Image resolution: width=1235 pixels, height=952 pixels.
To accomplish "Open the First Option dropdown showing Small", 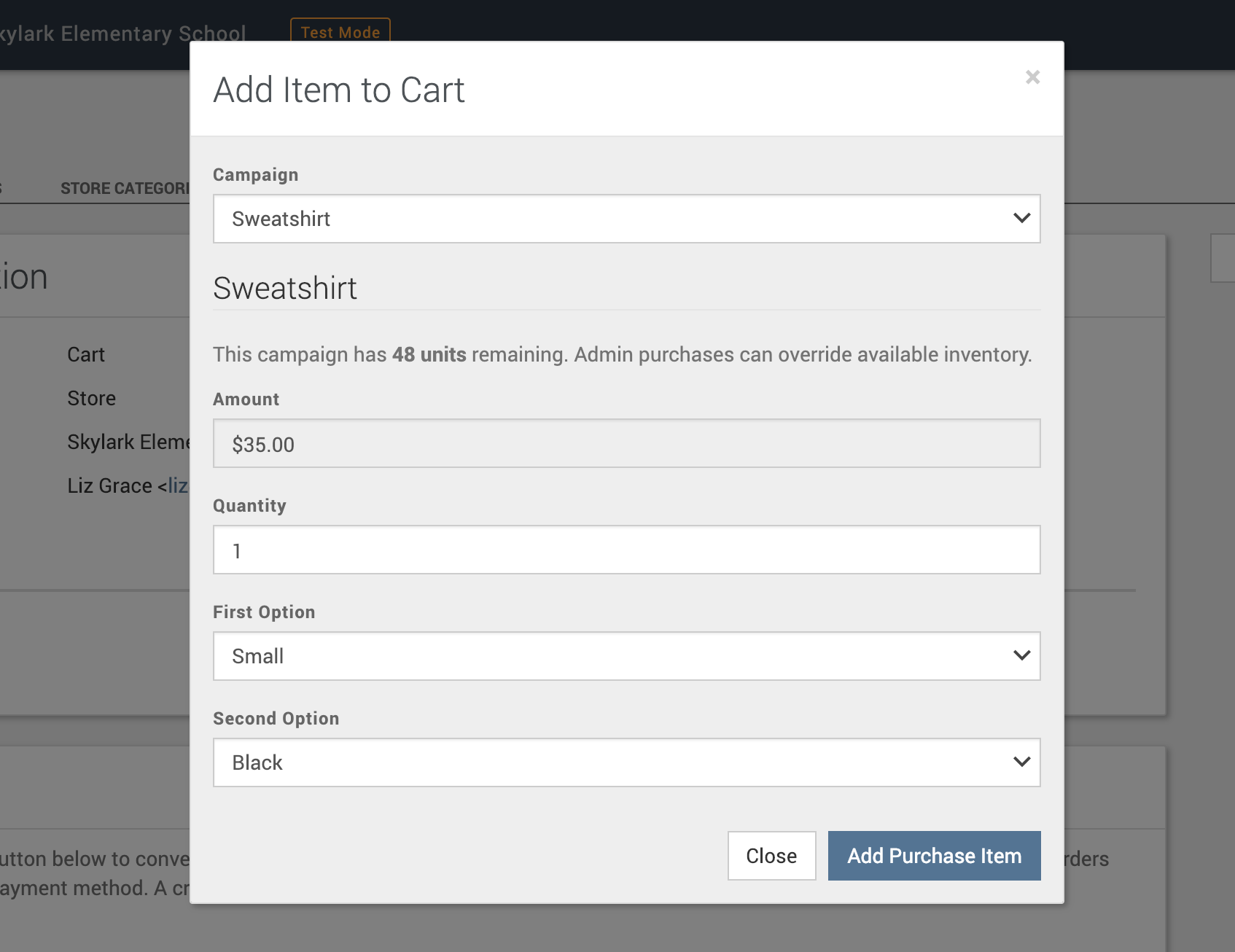I will [626, 656].
